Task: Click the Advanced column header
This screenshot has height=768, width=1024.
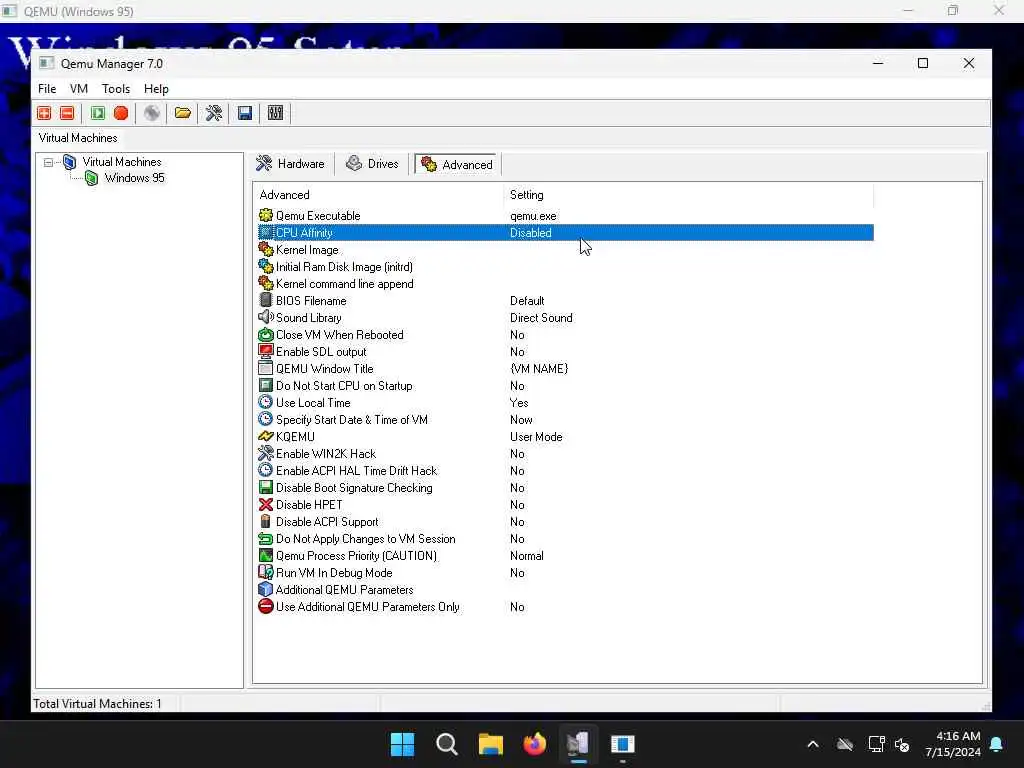Action: [379, 195]
